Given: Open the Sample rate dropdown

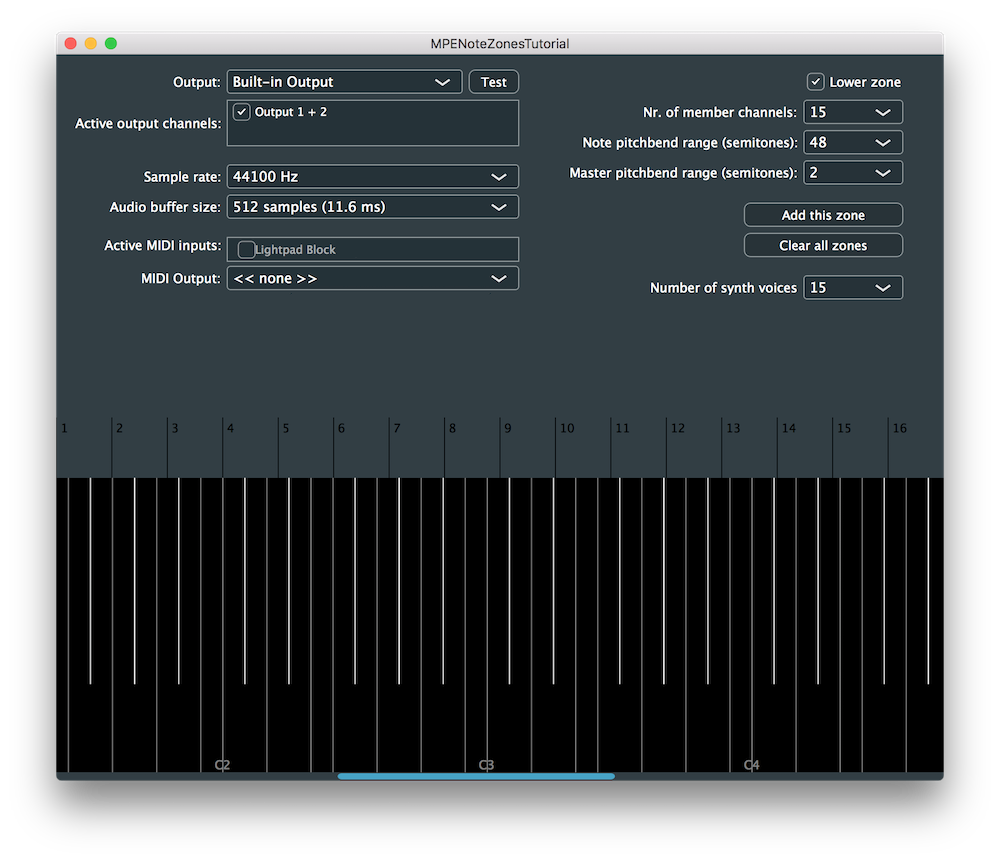Looking at the screenshot, I should pyautogui.click(x=372, y=176).
